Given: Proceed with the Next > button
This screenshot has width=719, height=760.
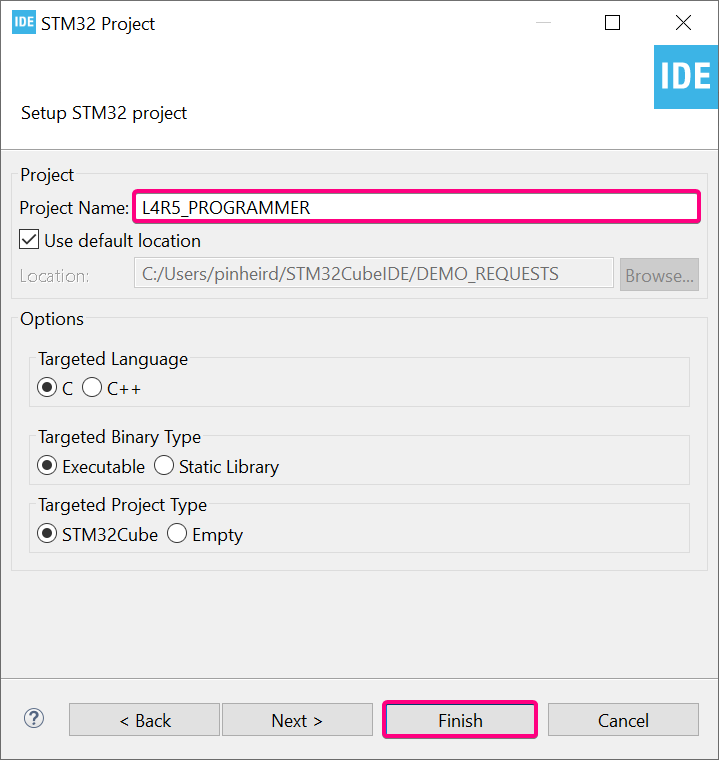Looking at the screenshot, I should (297, 720).
